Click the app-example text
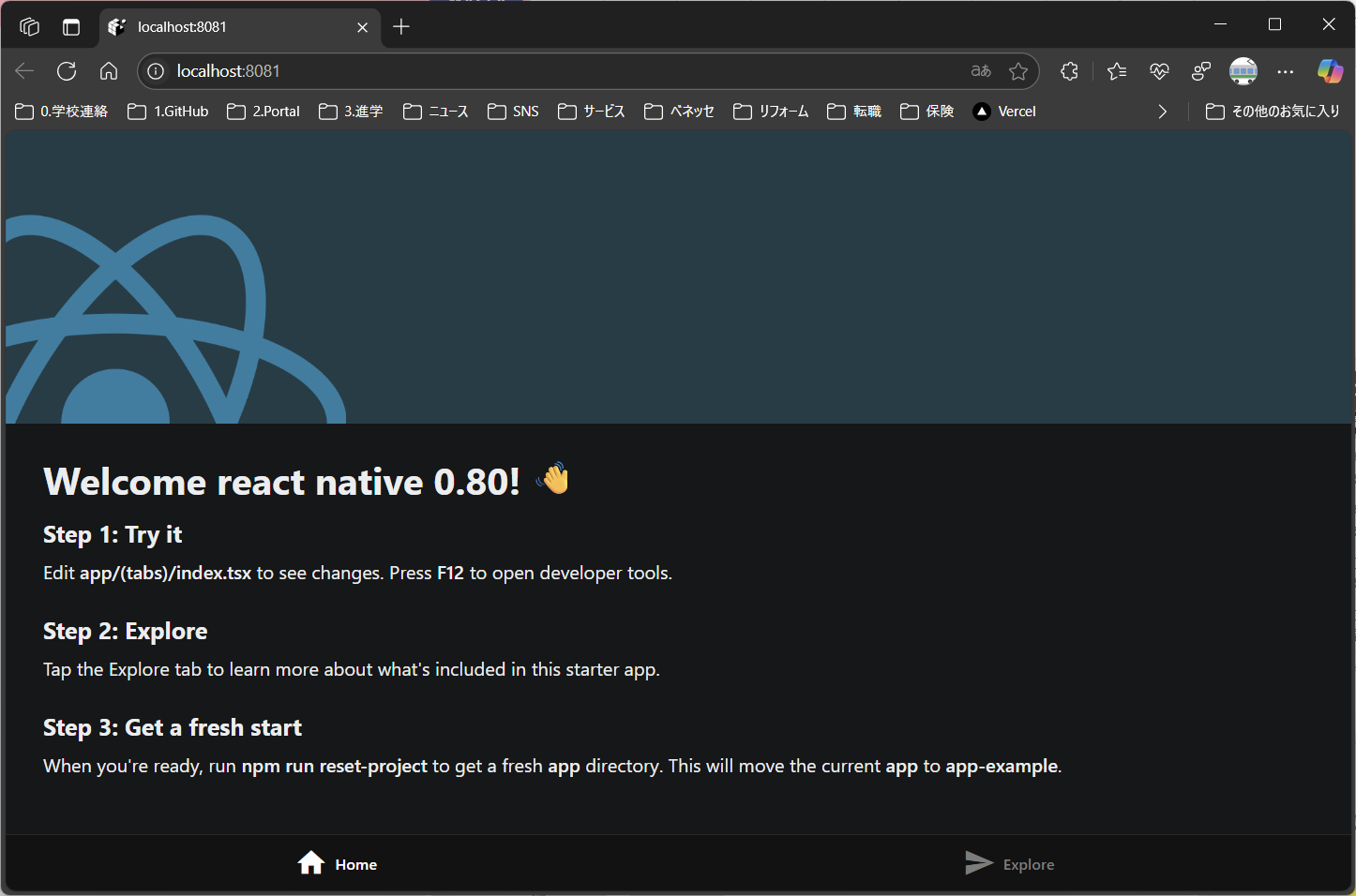The height and width of the screenshot is (896, 1356). click(1002, 766)
